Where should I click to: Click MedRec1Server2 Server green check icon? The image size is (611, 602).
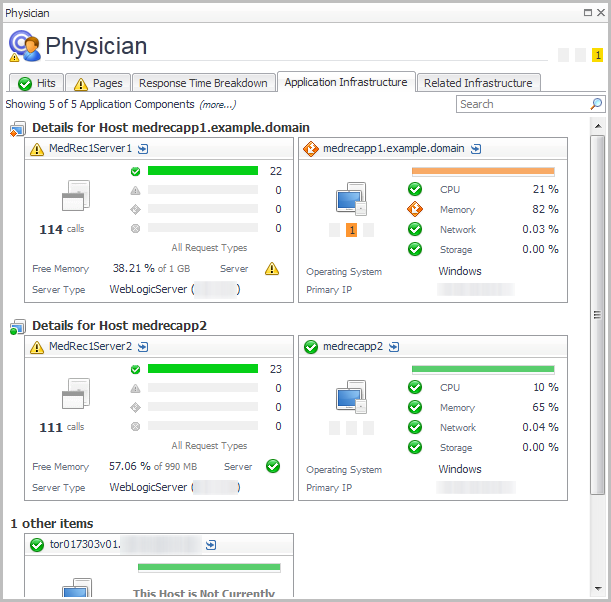273,466
